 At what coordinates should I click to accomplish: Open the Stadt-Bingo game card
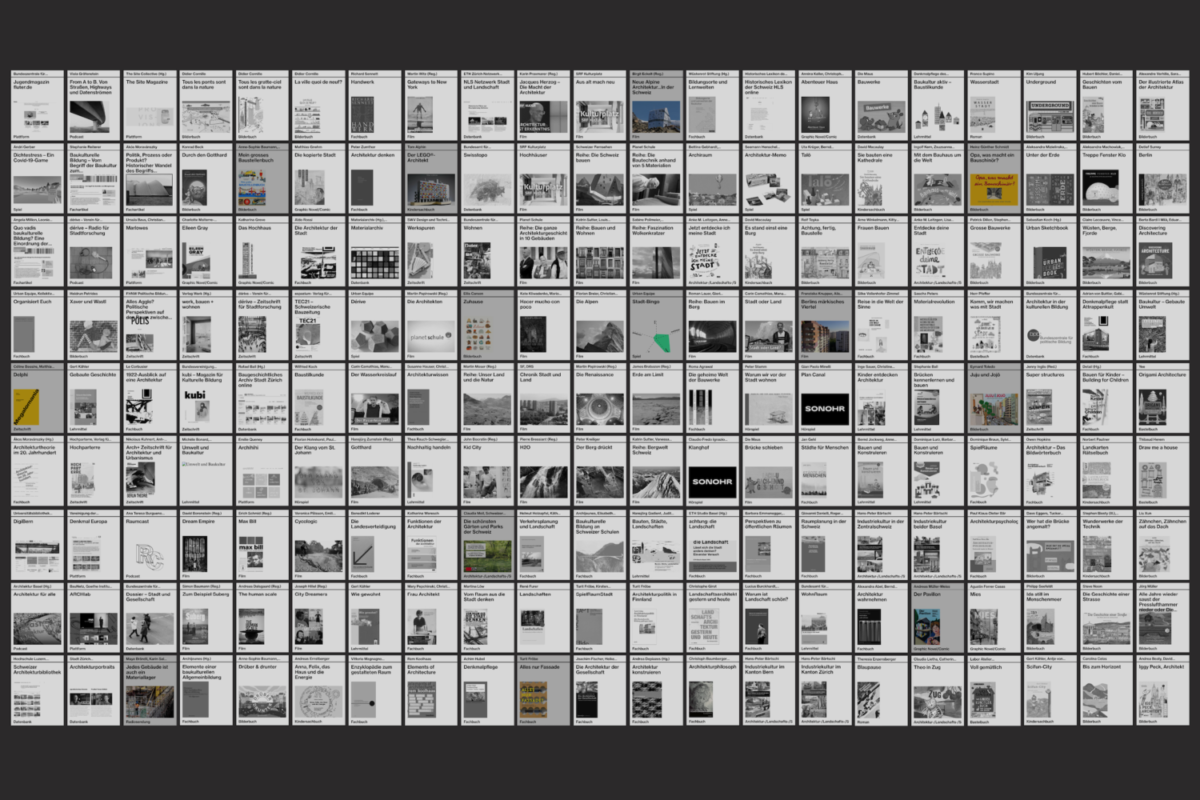(x=657, y=327)
